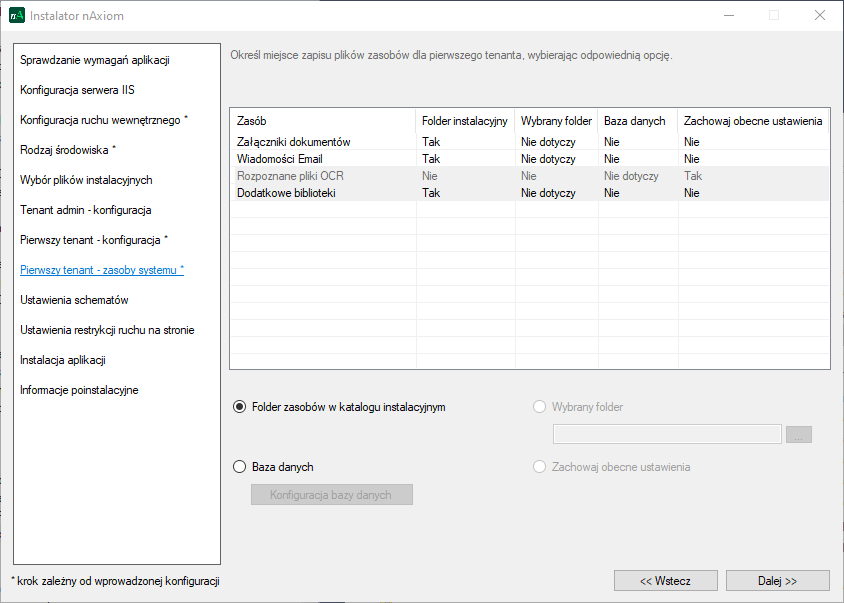Open step 'Instalacja aplikacji'
This screenshot has height=603, width=844.
click(x=62, y=360)
